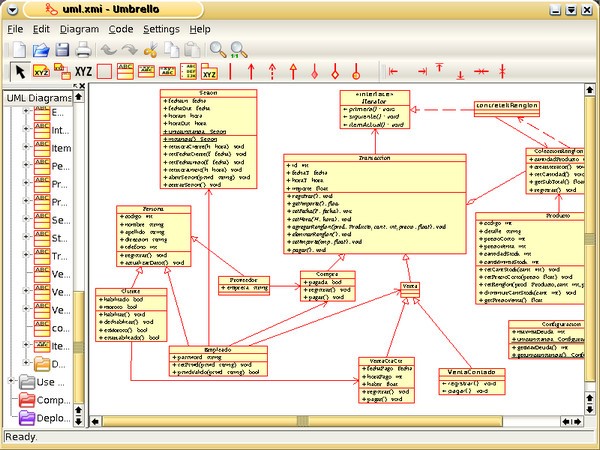The width and height of the screenshot is (600, 450).
Task: Select the arrow pointer tool
Action: (x=20, y=72)
